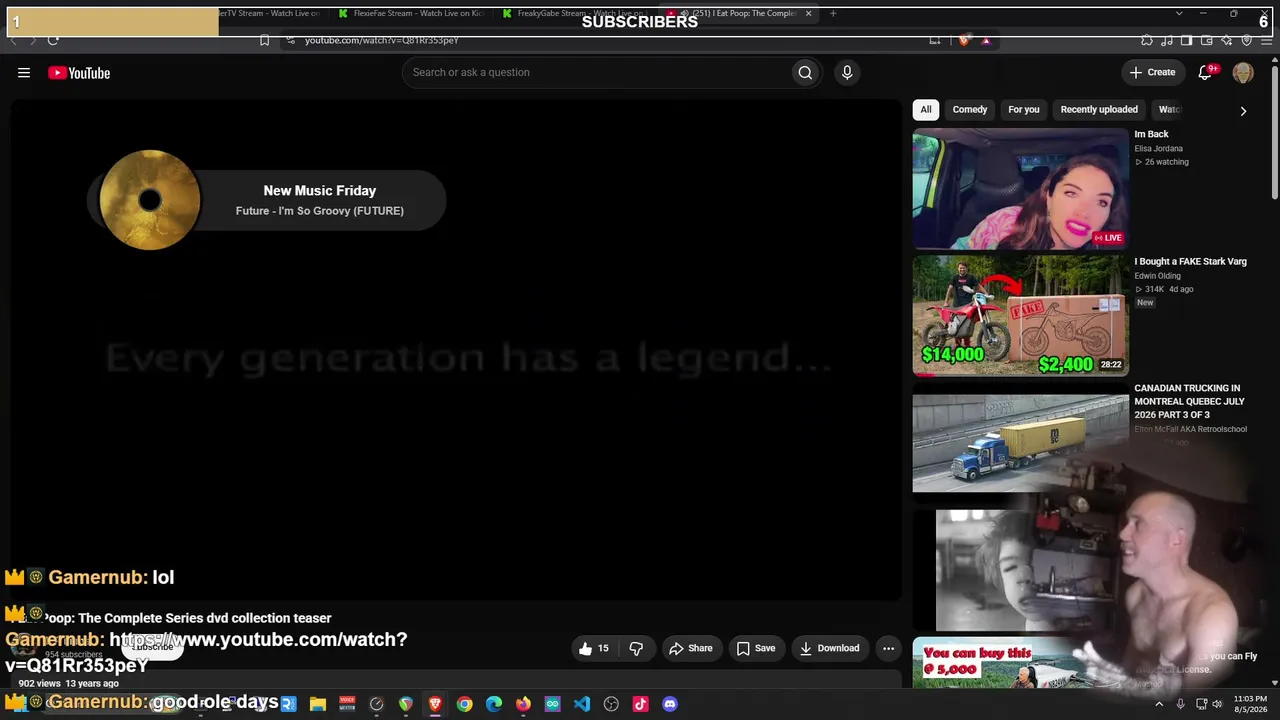Share the video
1280x720 pixels.
point(690,648)
